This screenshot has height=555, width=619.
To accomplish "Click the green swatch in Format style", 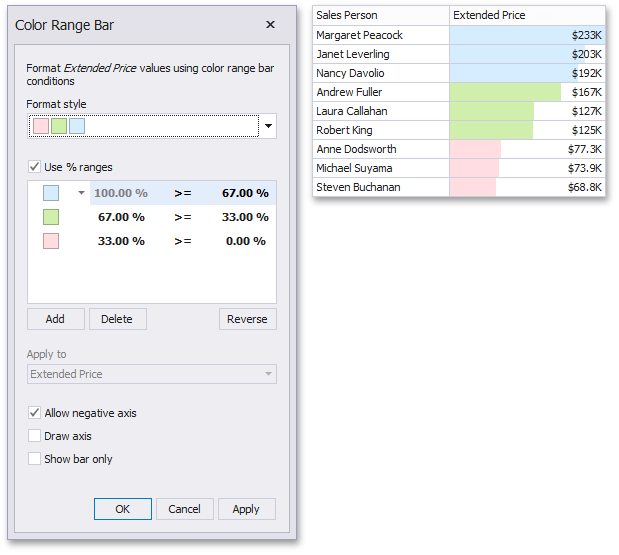I will 59,126.
